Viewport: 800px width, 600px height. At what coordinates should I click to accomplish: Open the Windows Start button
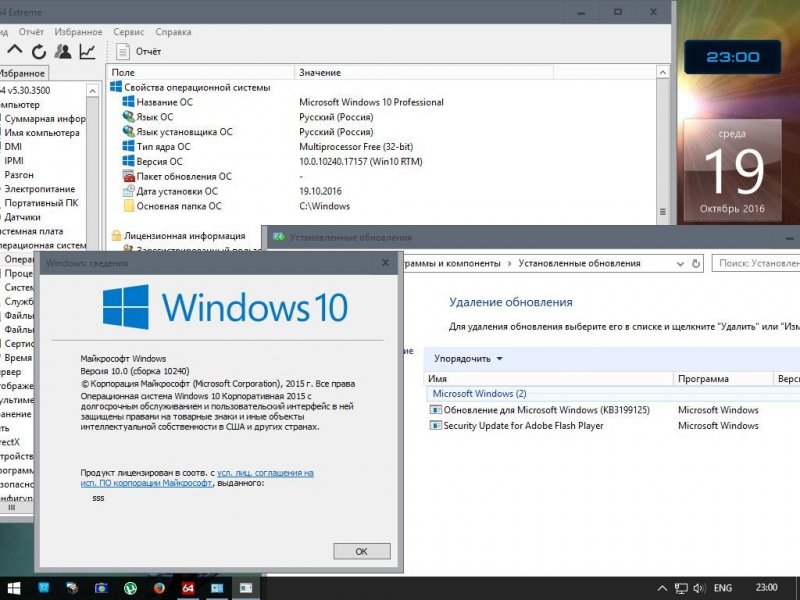pyautogui.click(x=14, y=588)
